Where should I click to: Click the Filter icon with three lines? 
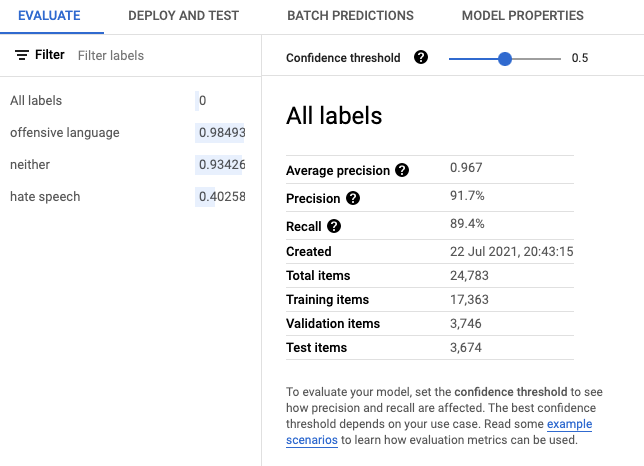point(22,55)
